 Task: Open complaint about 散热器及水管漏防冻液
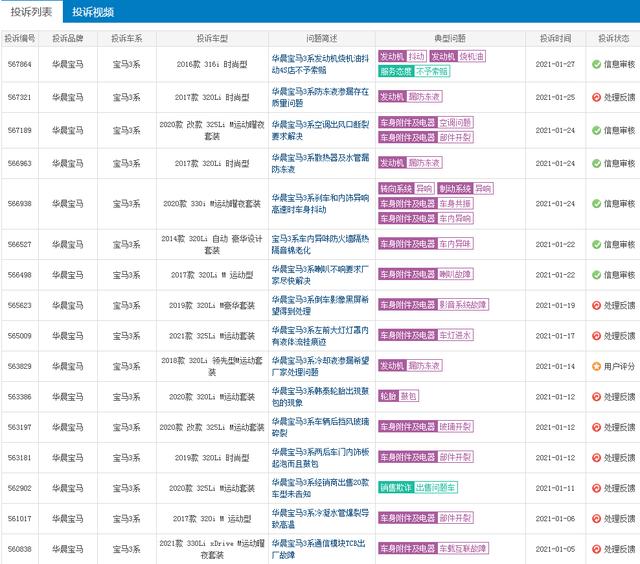[320, 163]
